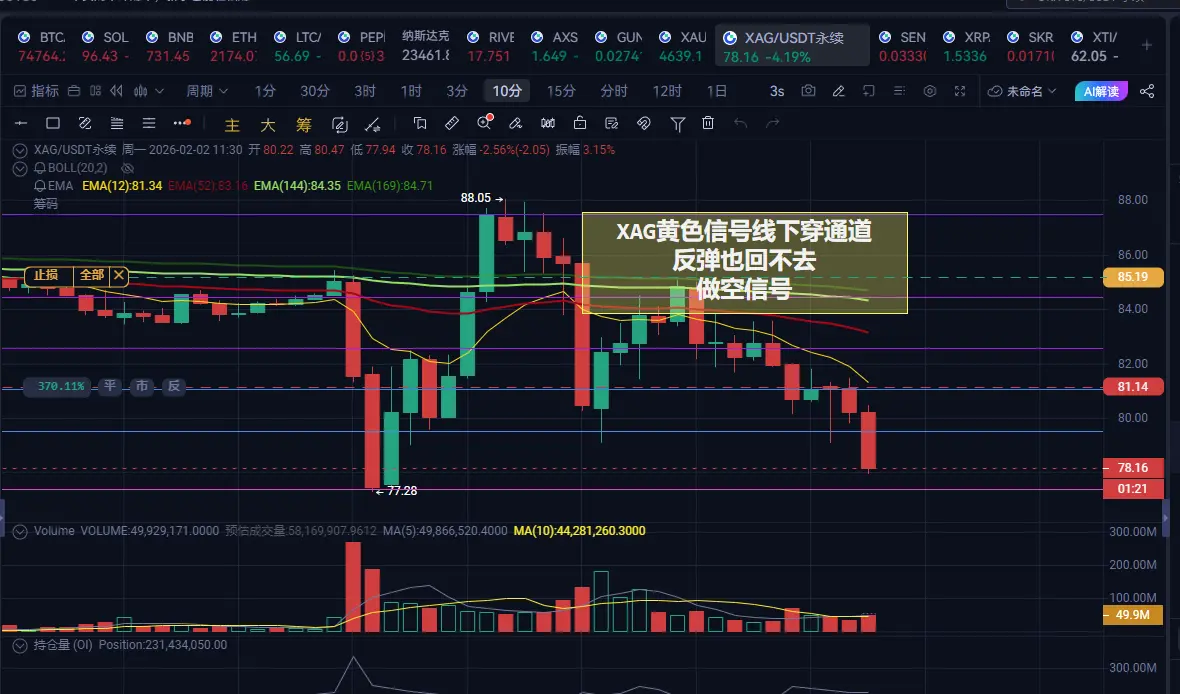This screenshot has height=694, width=1180.
Task: Switch to the 1时 timeframe
Action: tap(411, 91)
